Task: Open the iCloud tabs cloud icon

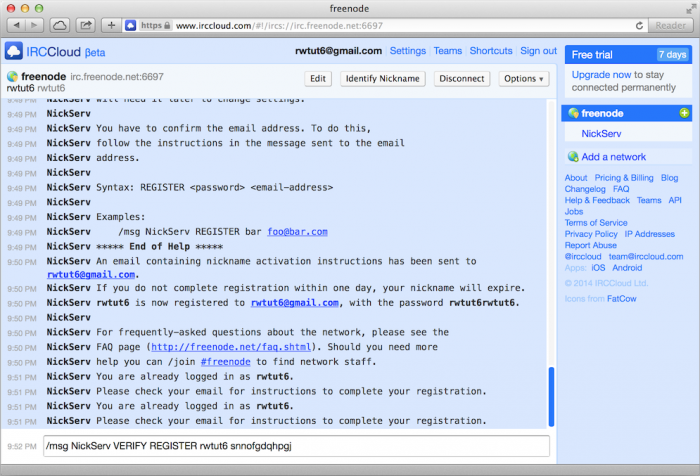Action: click(59, 25)
